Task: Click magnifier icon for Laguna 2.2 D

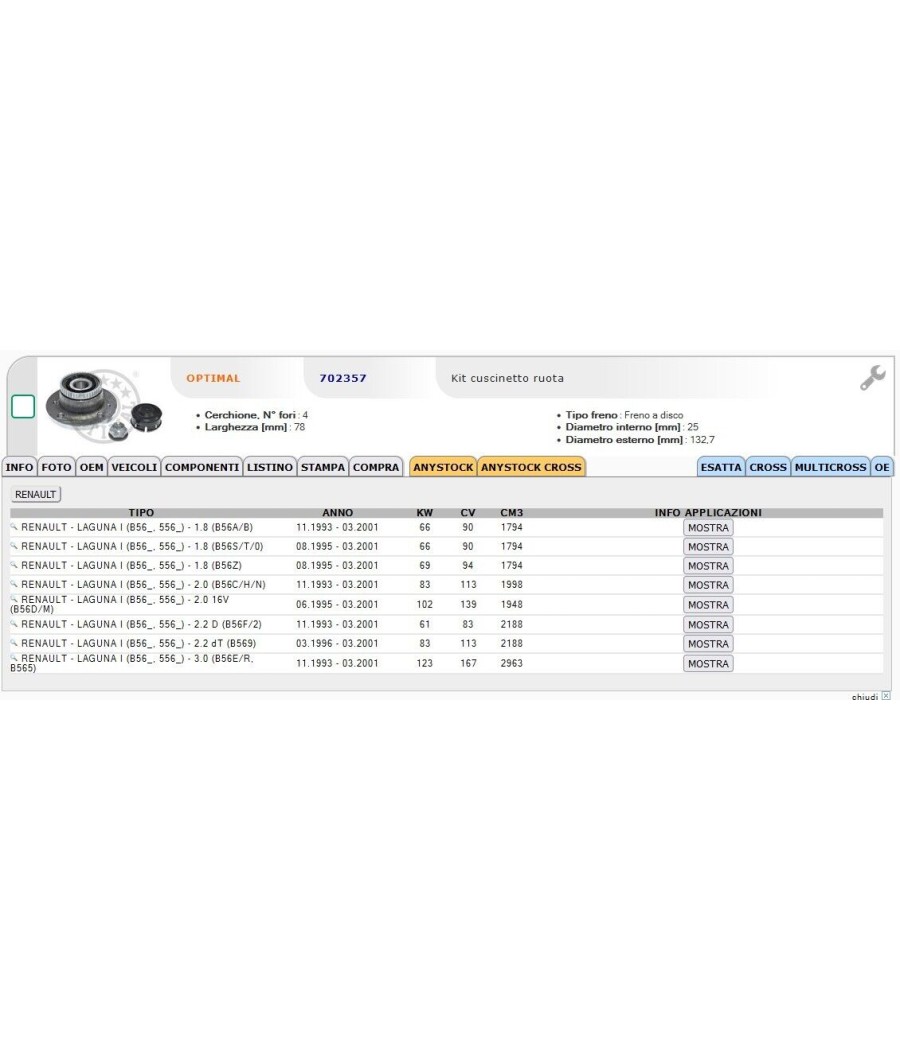Action: pos(14,623)
